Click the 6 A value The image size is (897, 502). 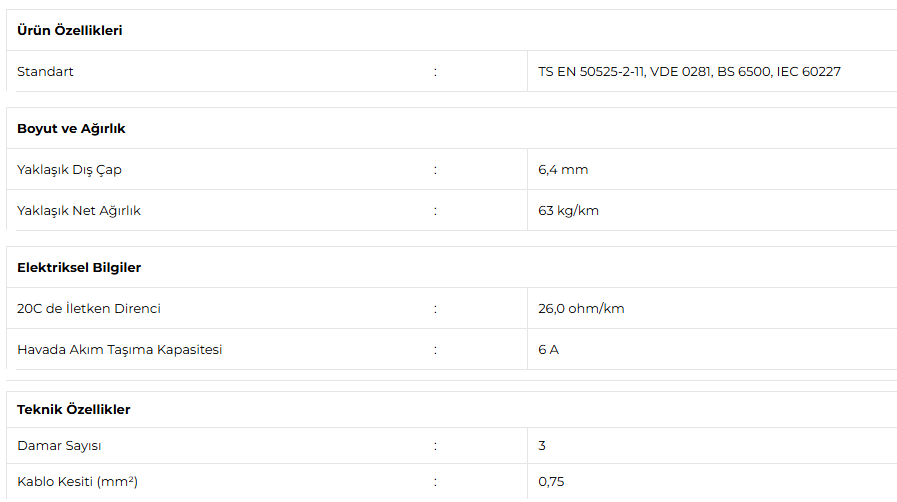pos(548,350)
